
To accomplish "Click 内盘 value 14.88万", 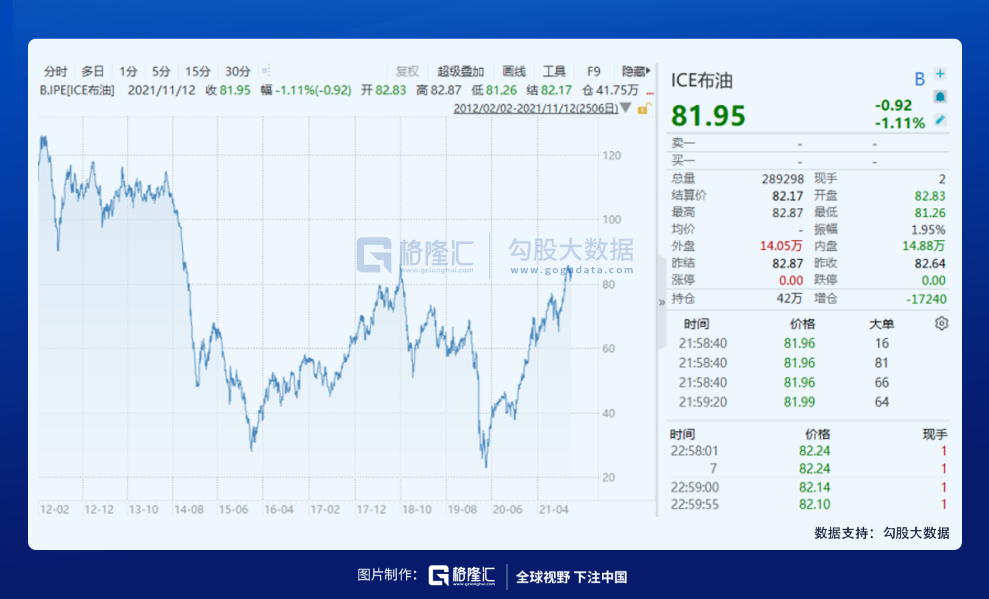I will [x=923, y=246].
